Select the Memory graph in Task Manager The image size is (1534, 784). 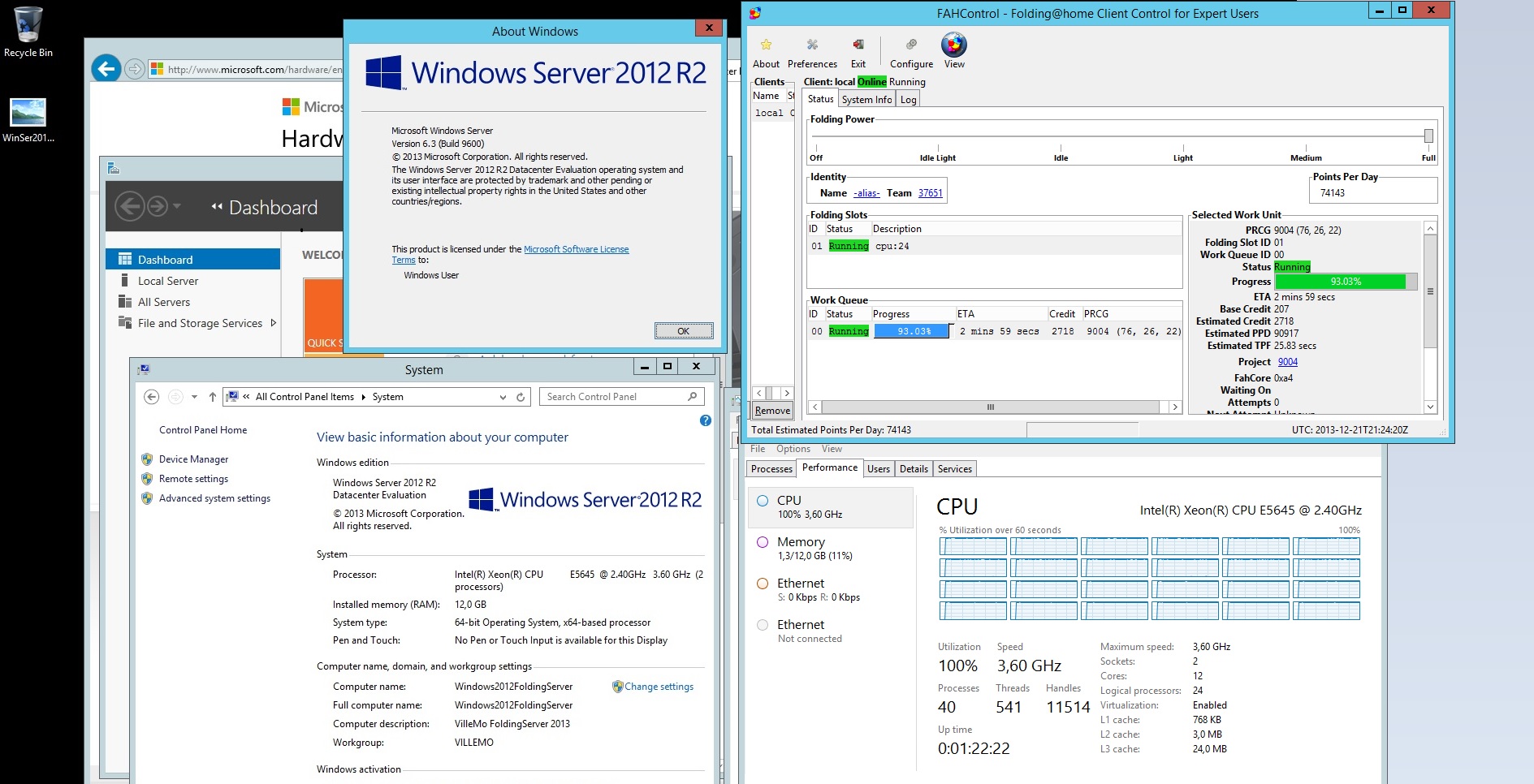coord(830,549)
